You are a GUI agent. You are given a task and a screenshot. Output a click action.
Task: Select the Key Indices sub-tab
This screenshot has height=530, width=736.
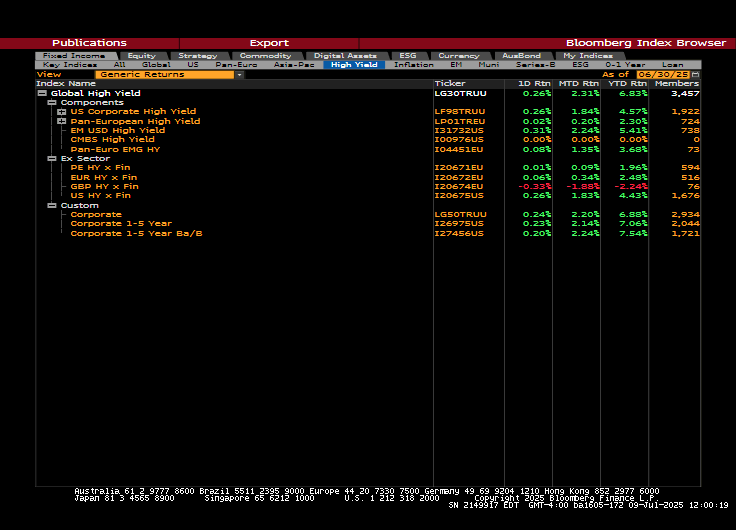[x=69, y=65]
